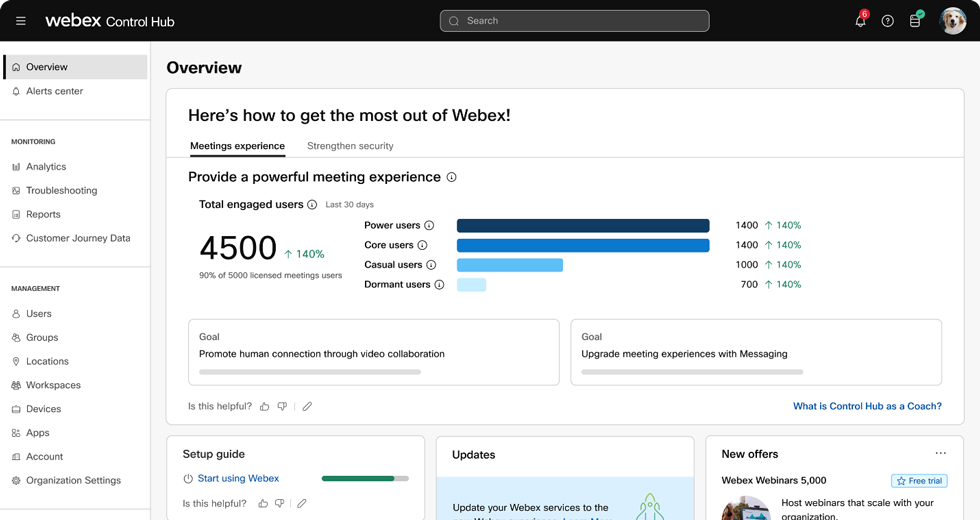The height and width of the screenshot is (520, 980).
Task: Click pencil feedback icon in Setup guide
Action: (x=301, y=503)
